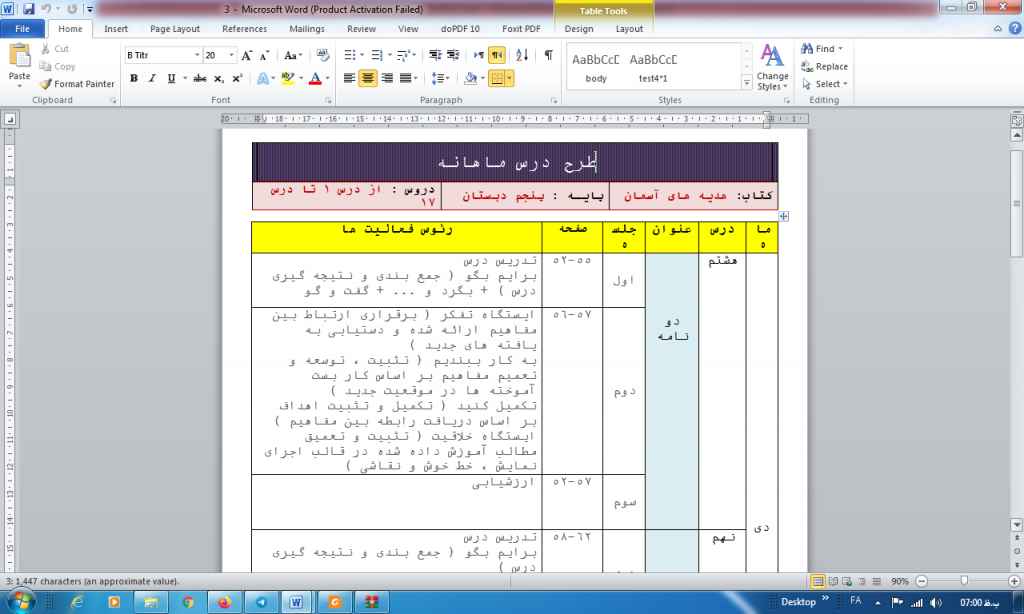
Task: Click Find in the Editing group
Action: [x=821, y=48]
